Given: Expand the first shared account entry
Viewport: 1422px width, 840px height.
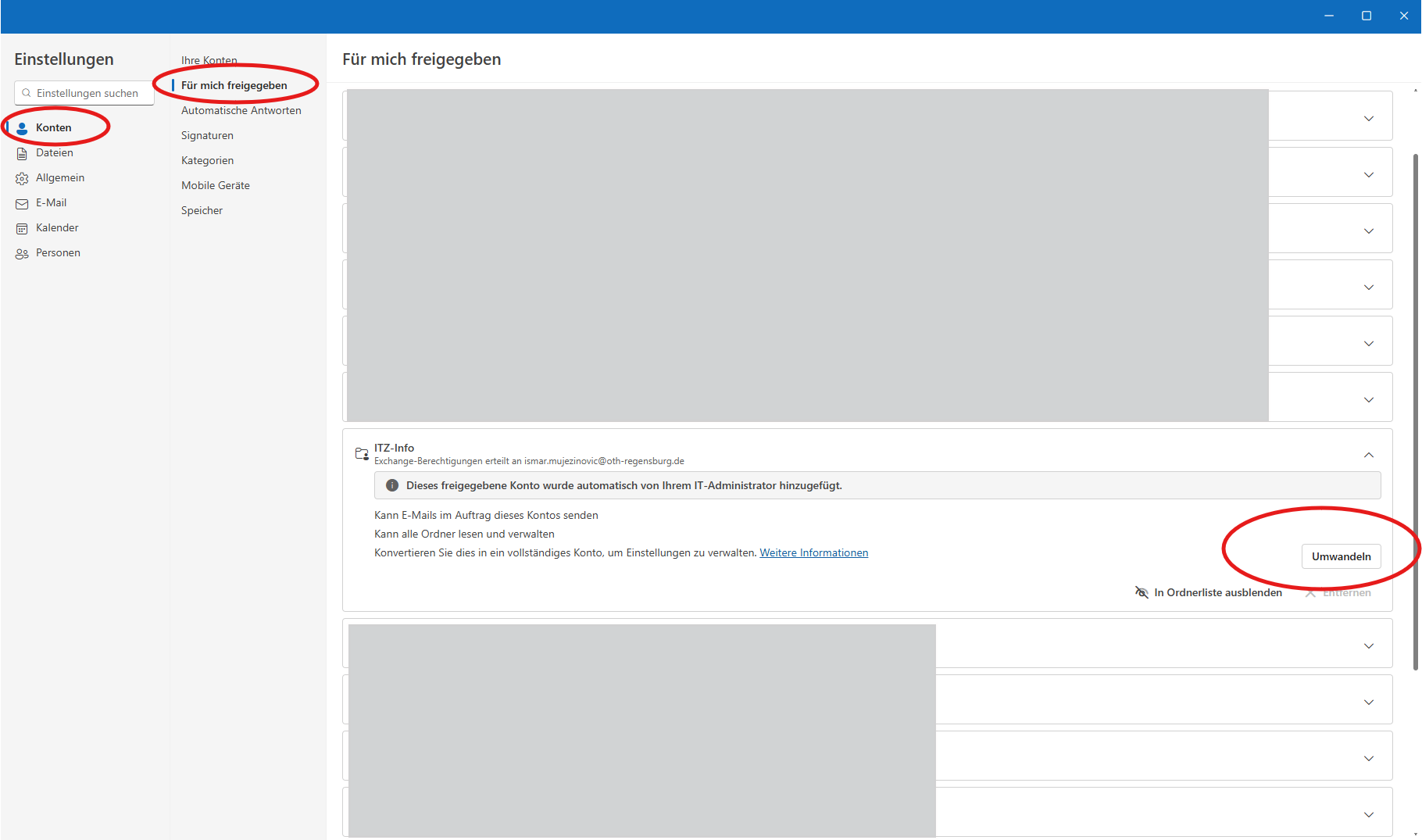Looking at the screenshot, I should coord(1368,119).
